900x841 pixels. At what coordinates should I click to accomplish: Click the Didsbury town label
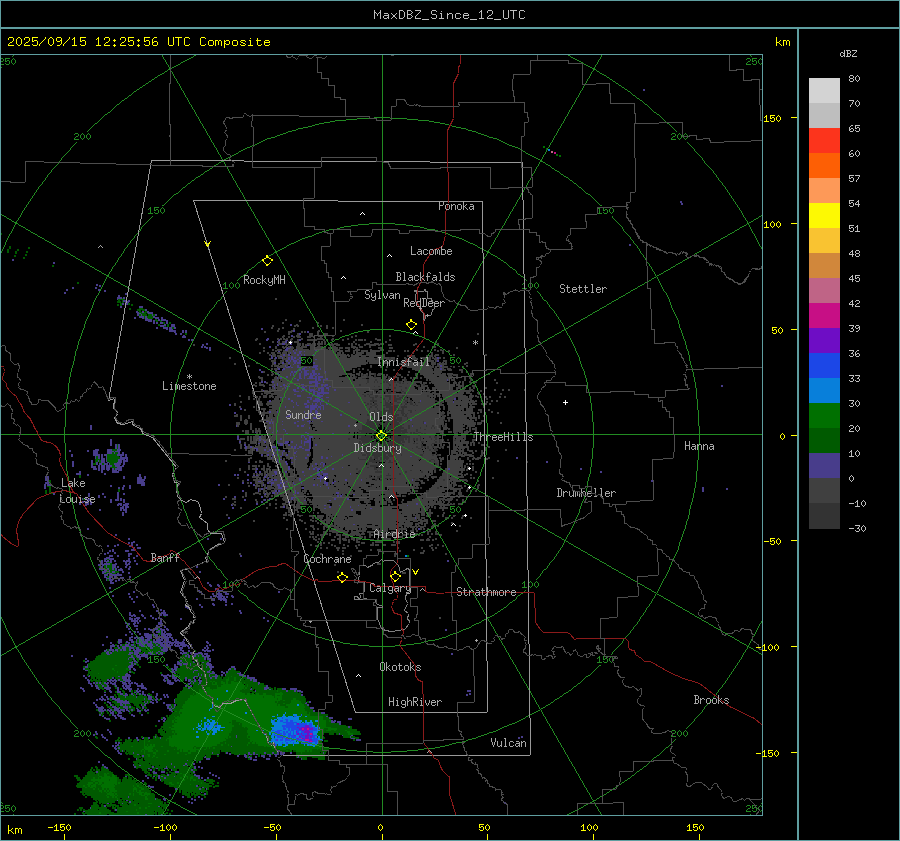click(x=378, y=448)
